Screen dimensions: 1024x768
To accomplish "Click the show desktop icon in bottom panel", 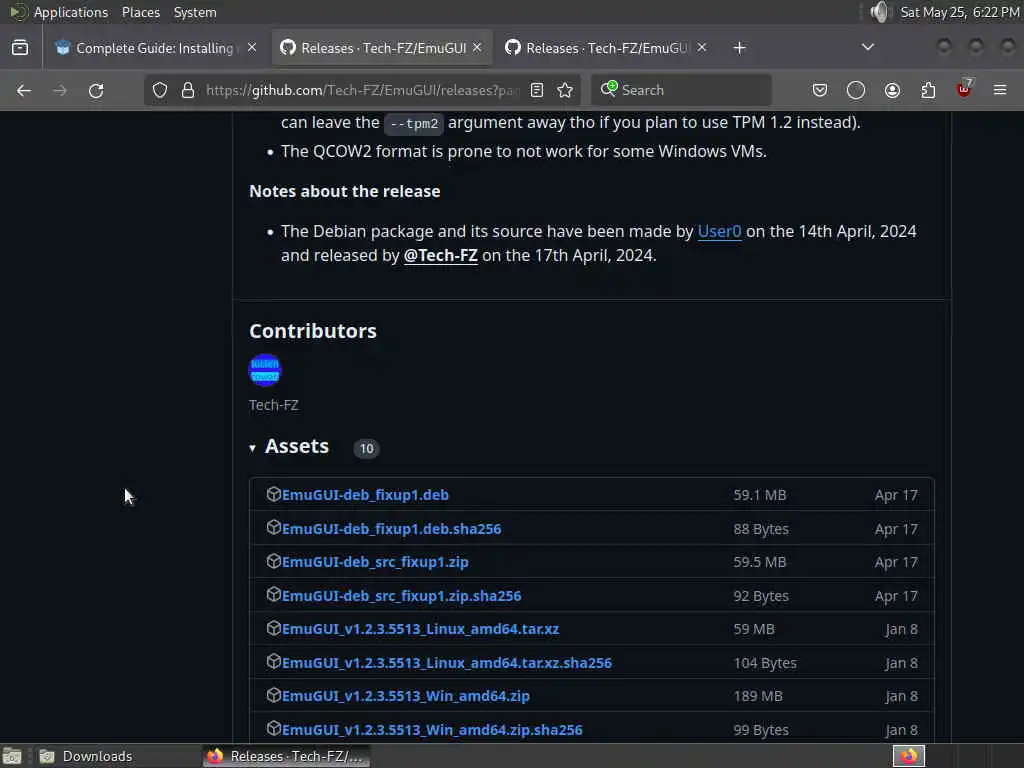I will click(x=12, y=756).
